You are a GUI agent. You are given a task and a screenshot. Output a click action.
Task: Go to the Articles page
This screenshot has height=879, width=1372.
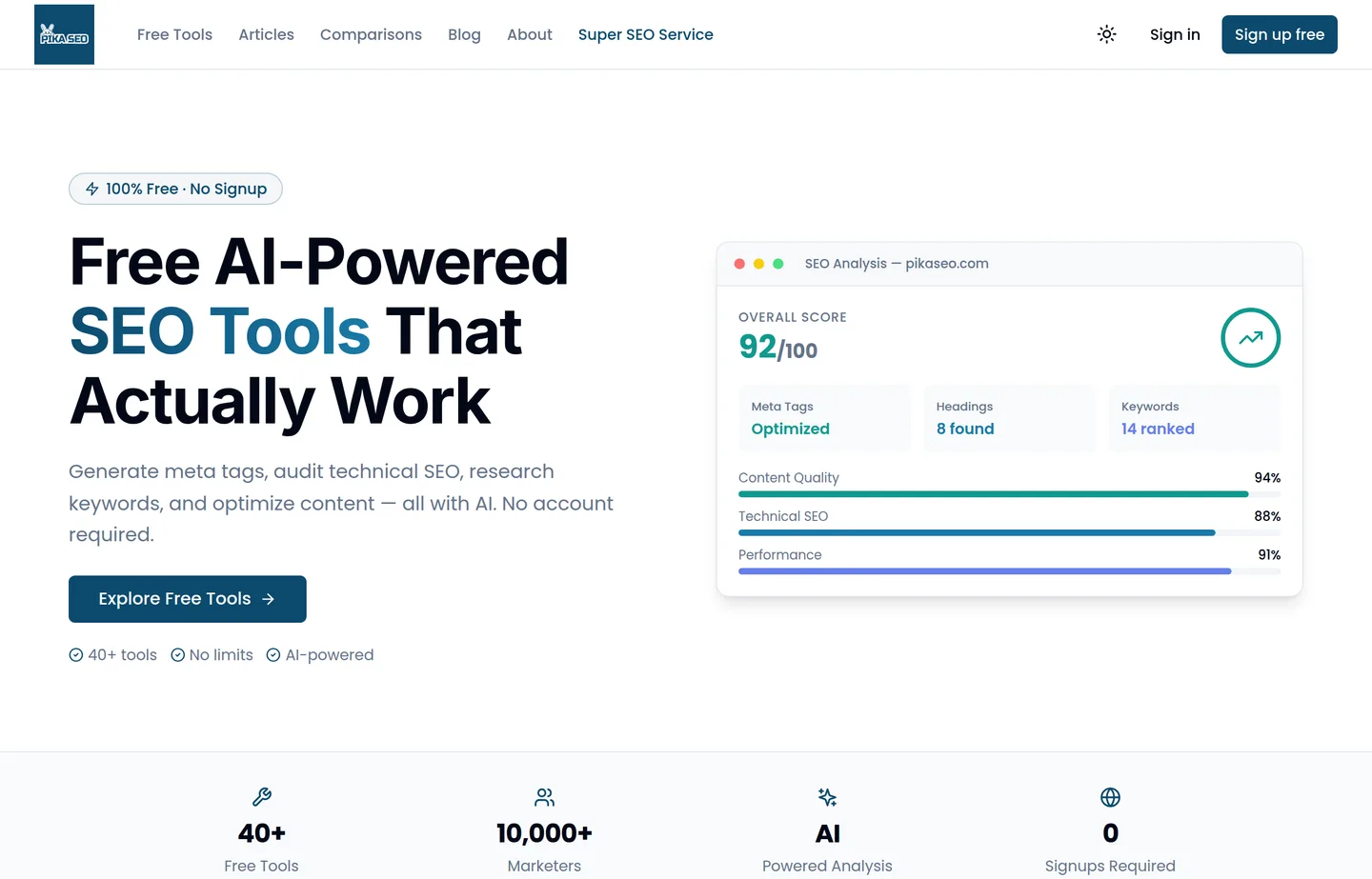(266, 34)
